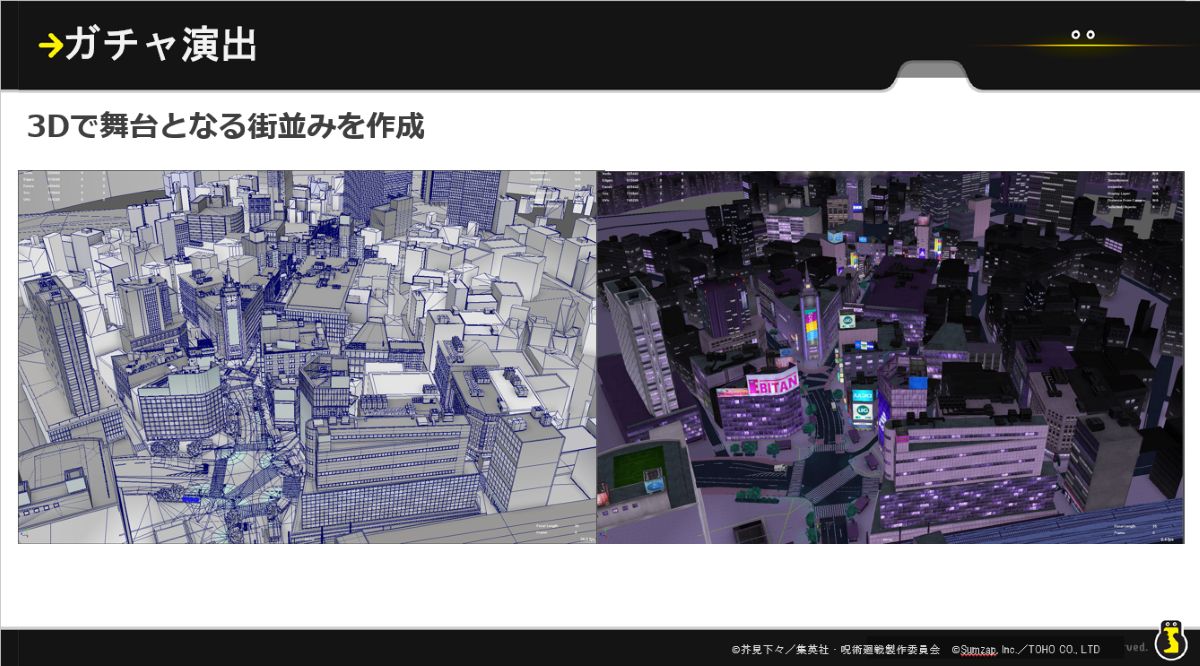
Task: Click the slide title ガチャ演出
Action: [161, 45]
